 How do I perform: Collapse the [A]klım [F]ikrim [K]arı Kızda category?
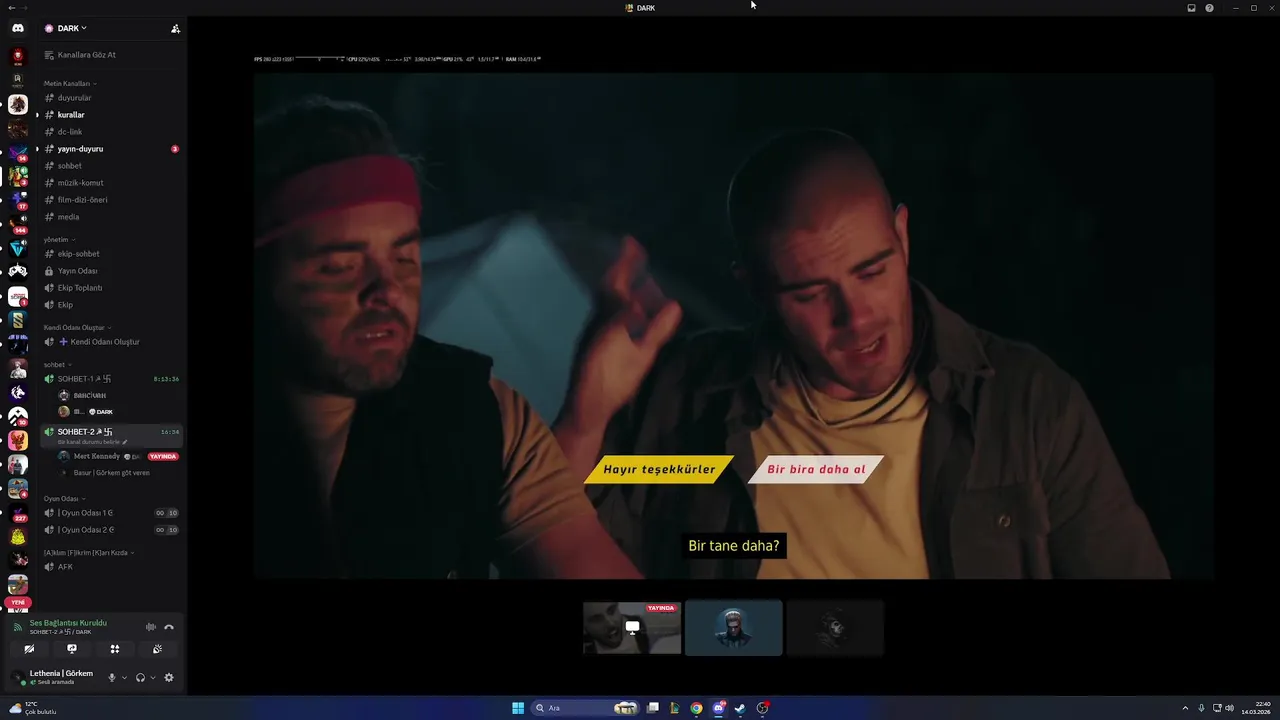point(89,553)
